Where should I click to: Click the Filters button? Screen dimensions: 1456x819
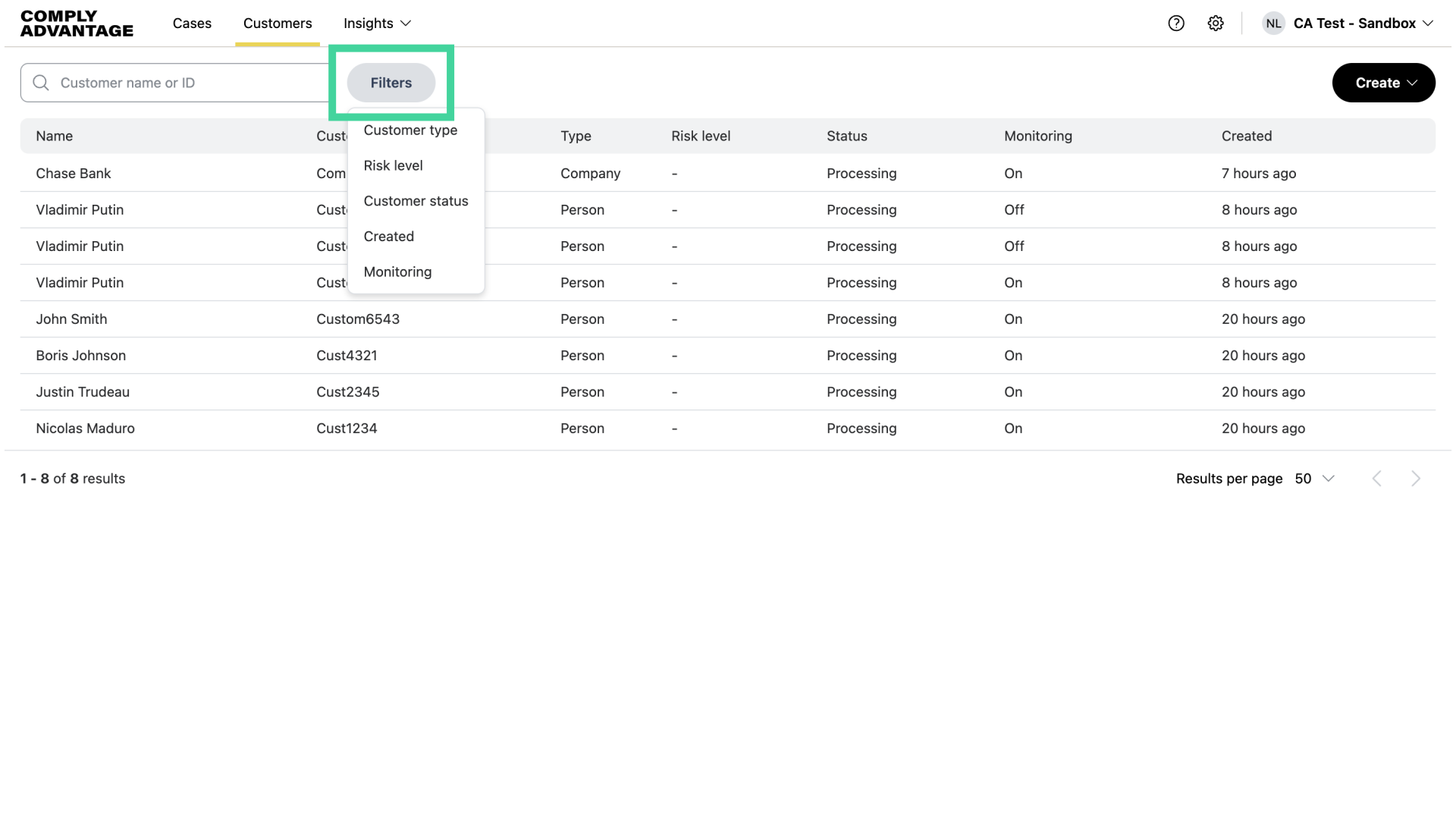(391, 83)
